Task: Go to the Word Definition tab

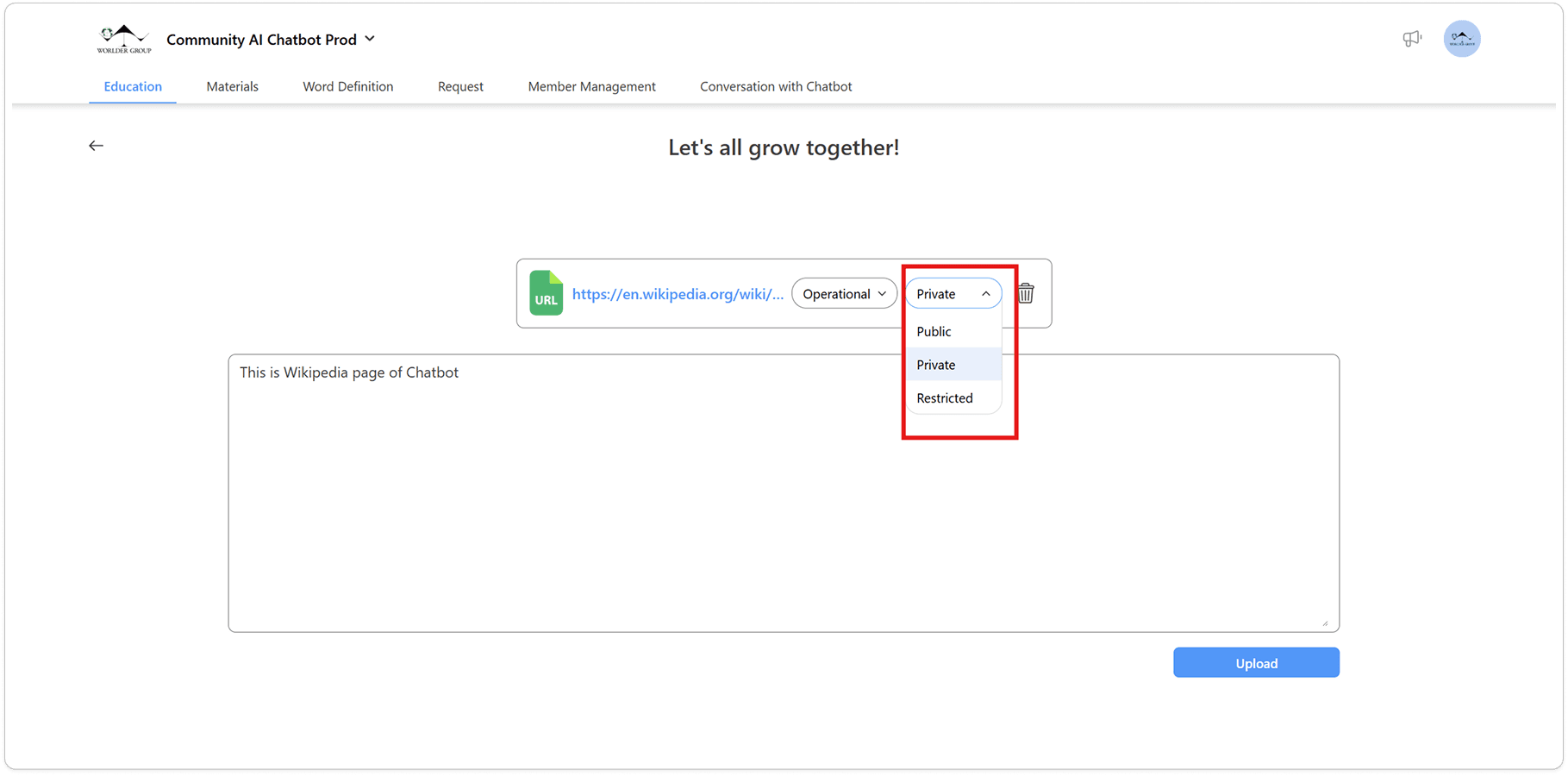Action: [347, 87]
